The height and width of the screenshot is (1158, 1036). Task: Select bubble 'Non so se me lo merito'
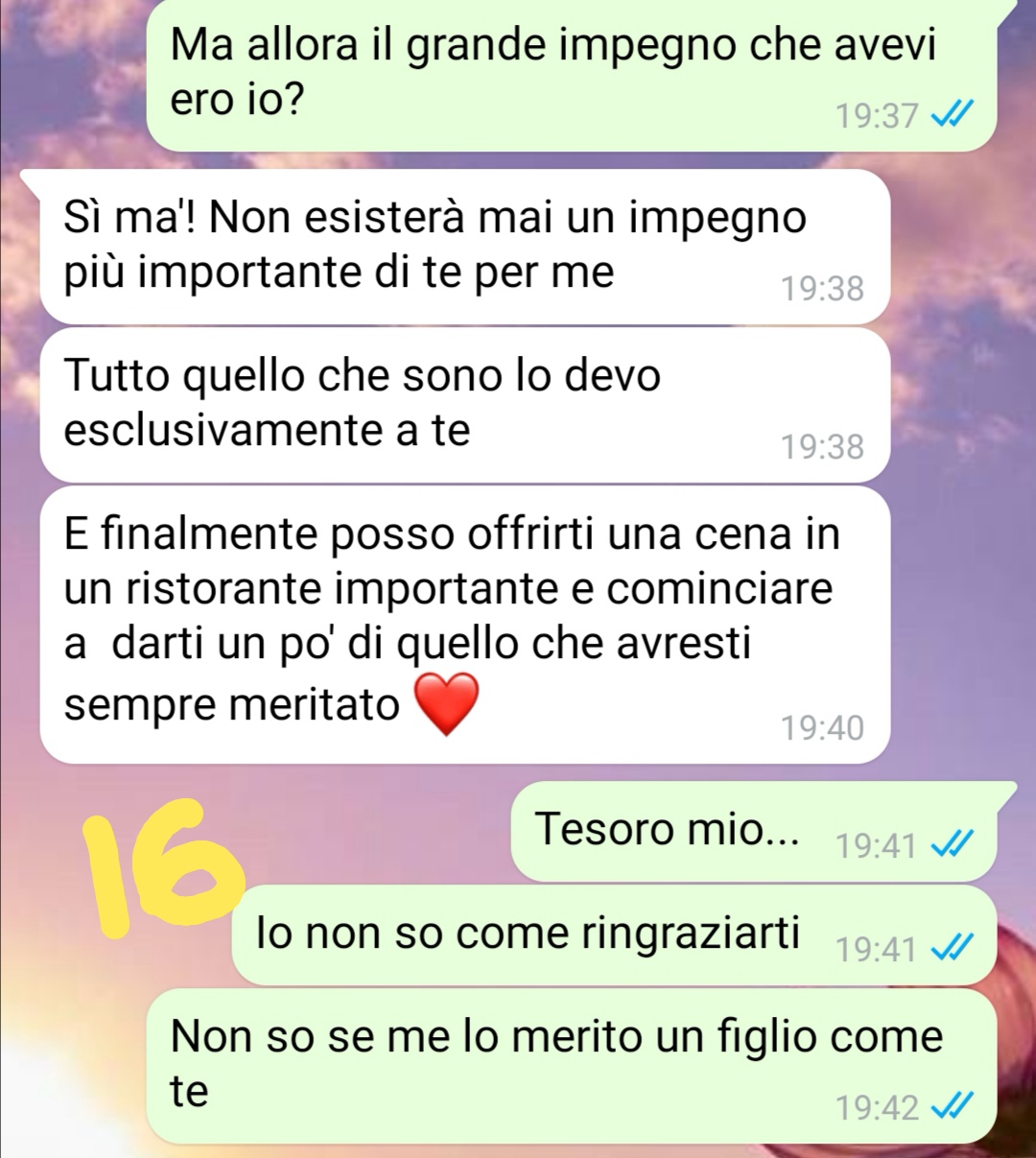pos(573,1067)
